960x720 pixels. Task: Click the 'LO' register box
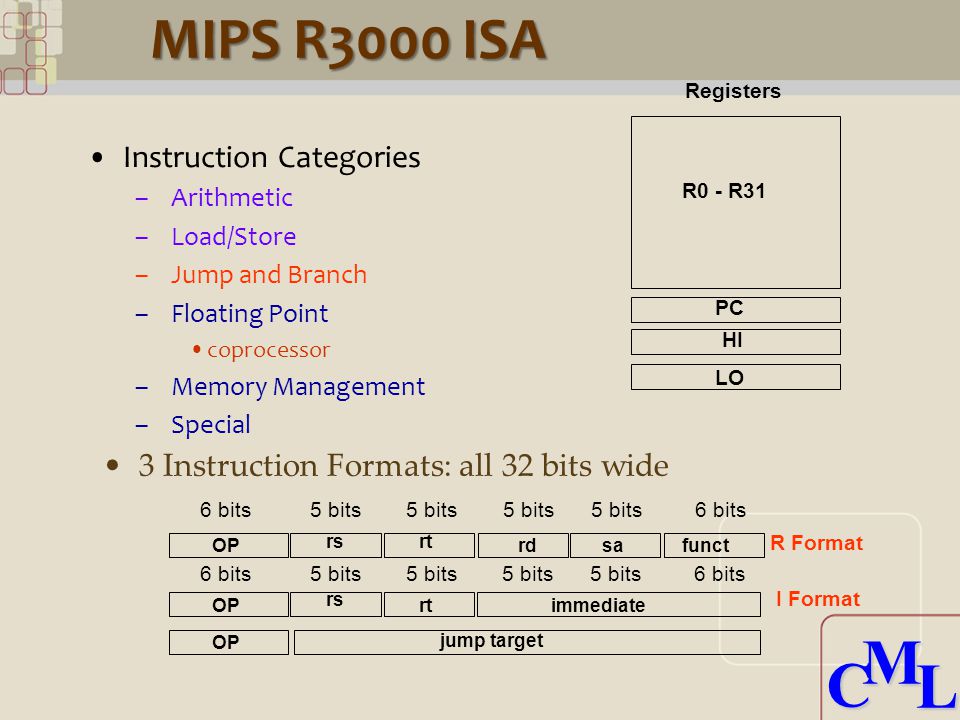pos(736,377)
